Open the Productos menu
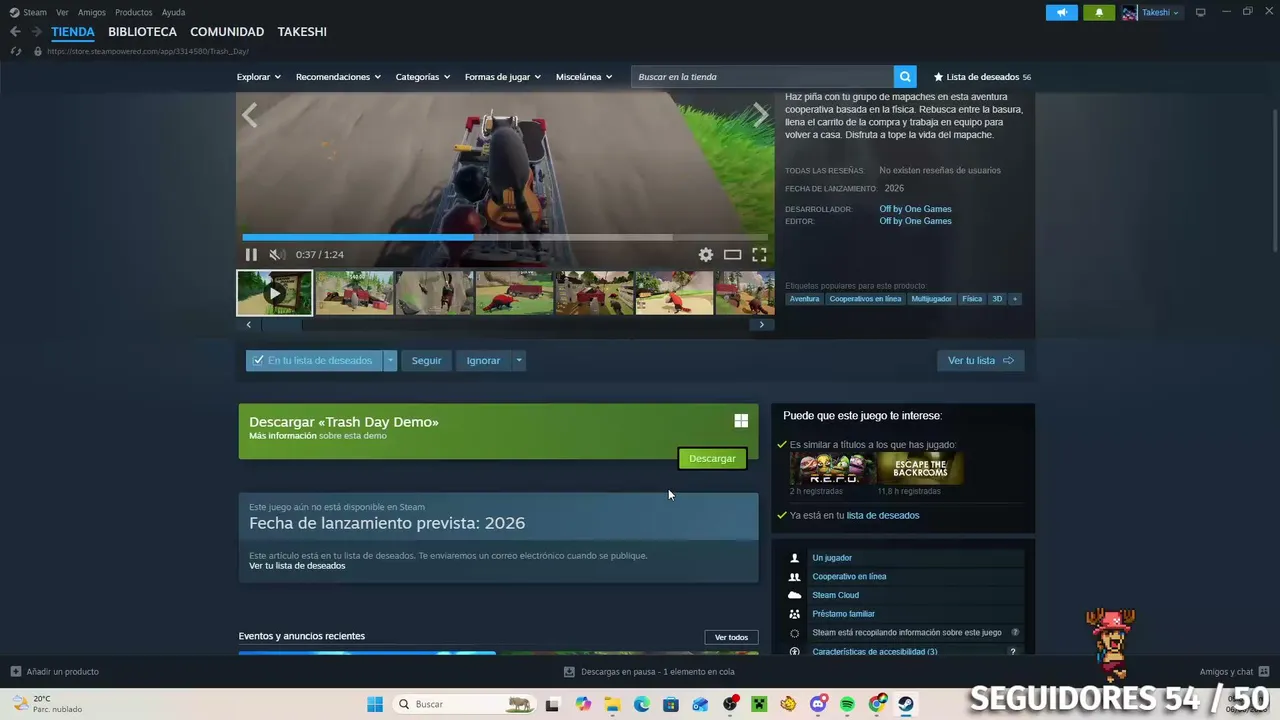Viewport: 1280px width, 720px height. tap(134, 12)
